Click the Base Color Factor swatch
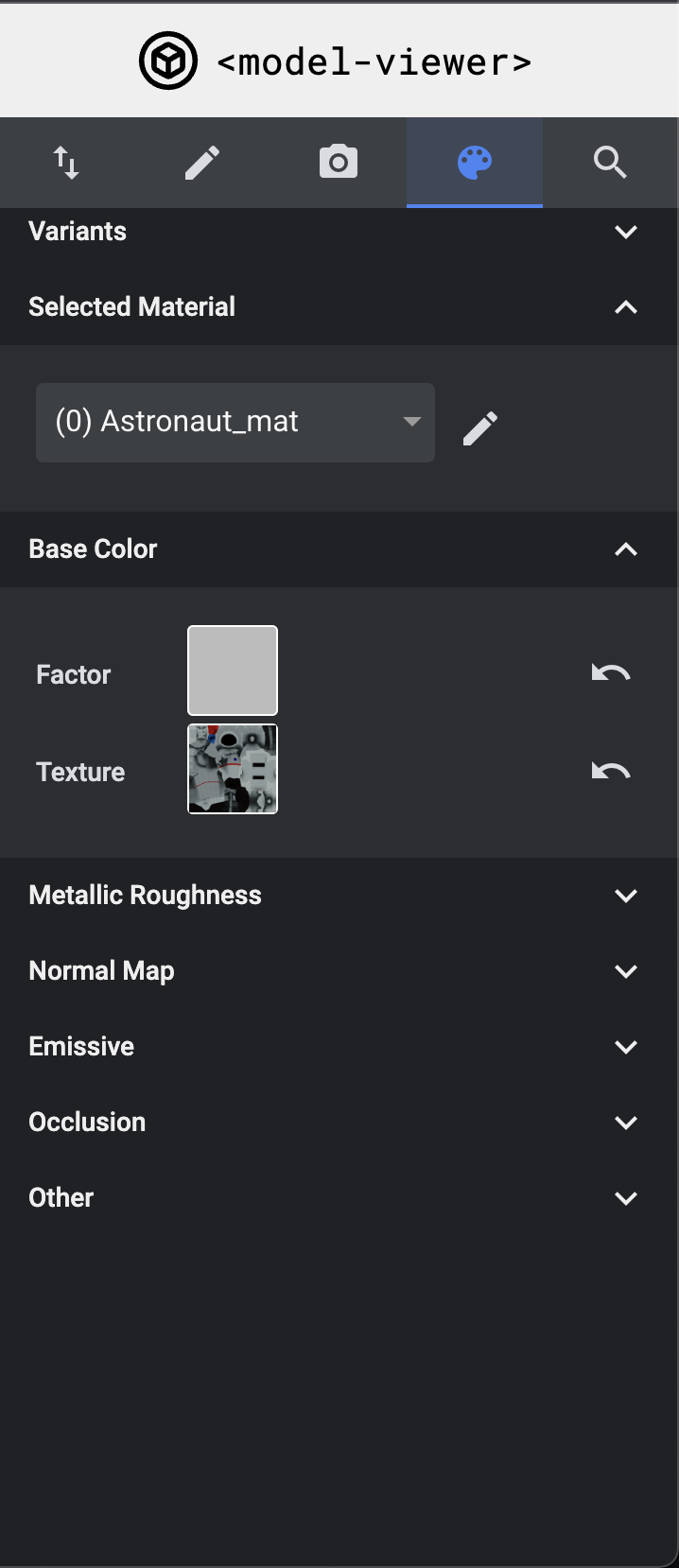 [232, 670]
